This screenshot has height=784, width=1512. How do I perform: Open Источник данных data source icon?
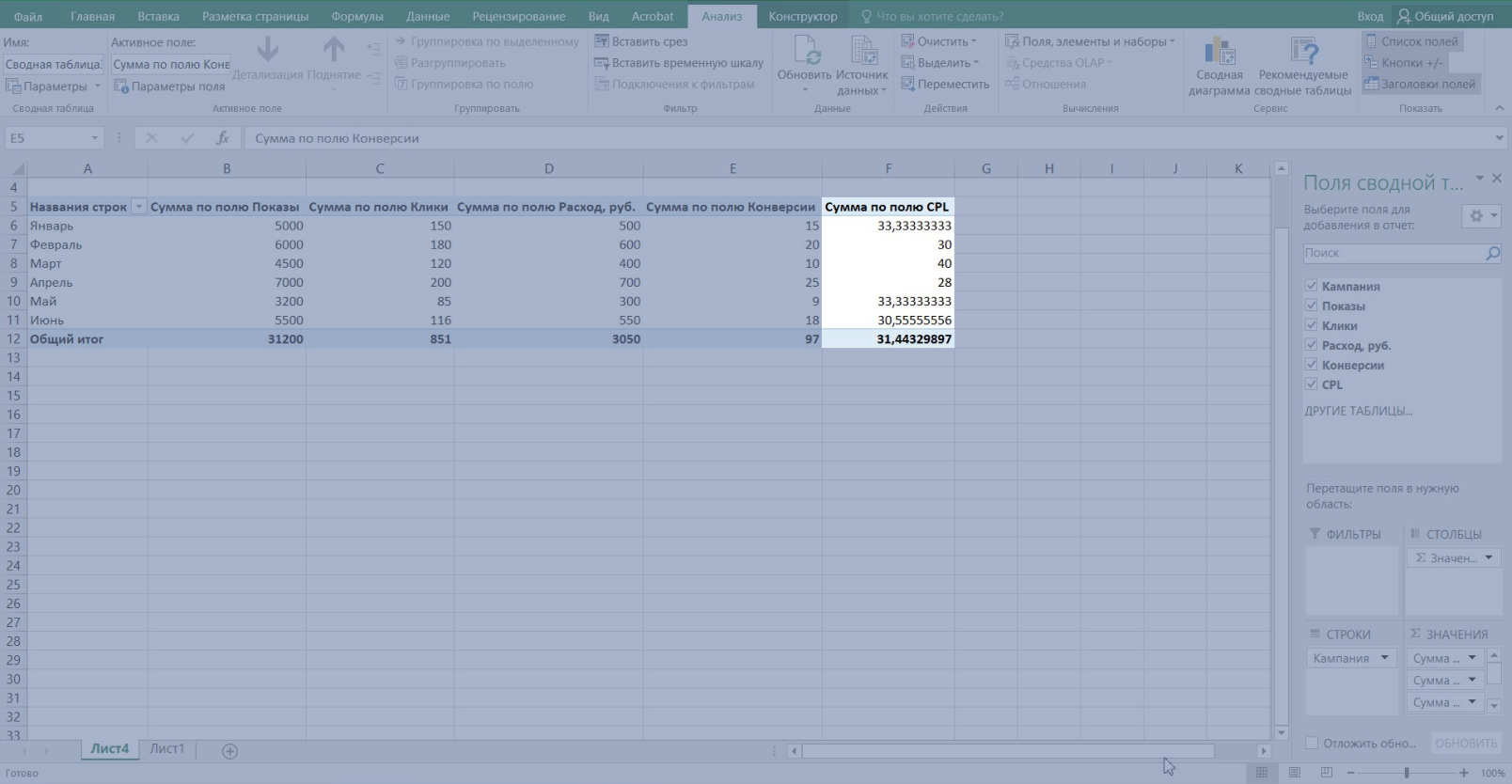pos(863,51)
